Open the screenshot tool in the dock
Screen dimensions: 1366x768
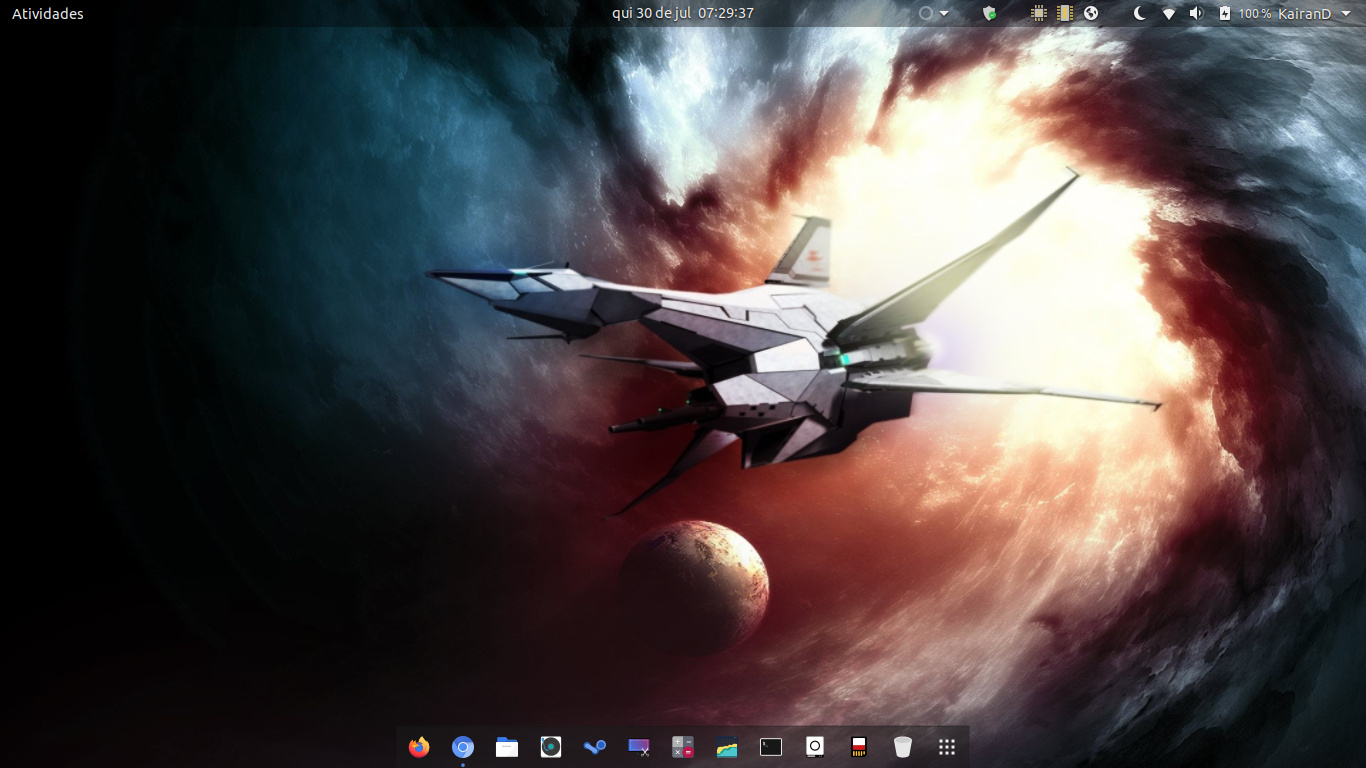coord(639,747)
